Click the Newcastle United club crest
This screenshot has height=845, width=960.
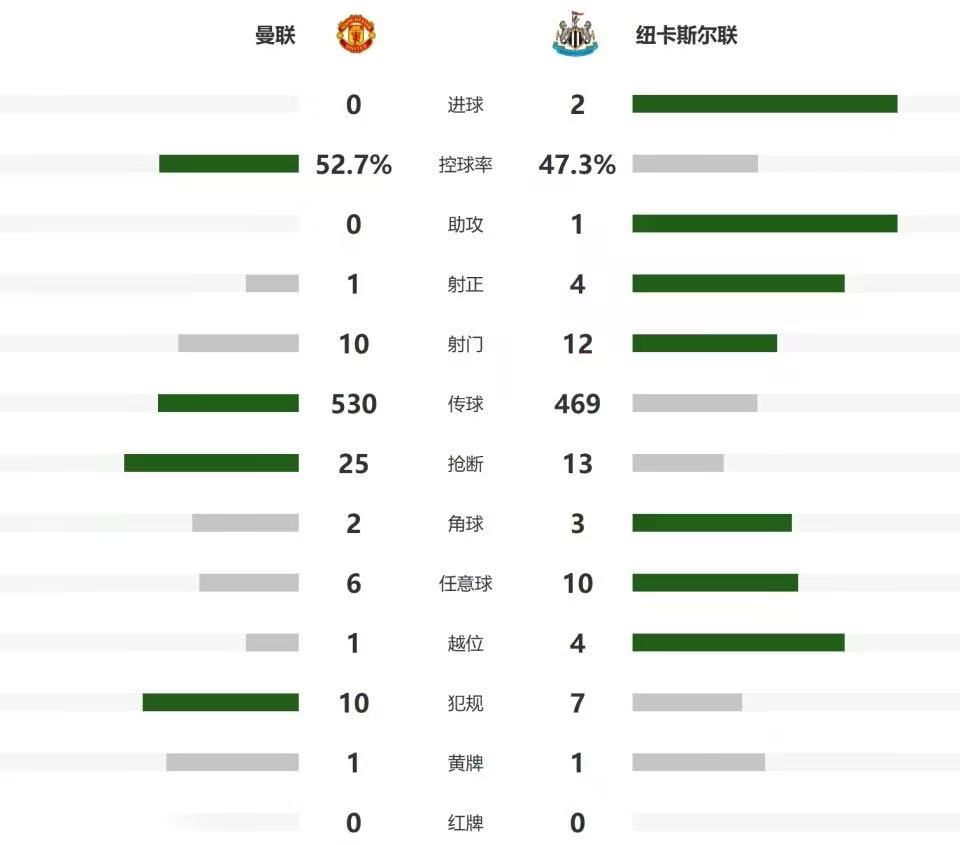click(575, 34)
